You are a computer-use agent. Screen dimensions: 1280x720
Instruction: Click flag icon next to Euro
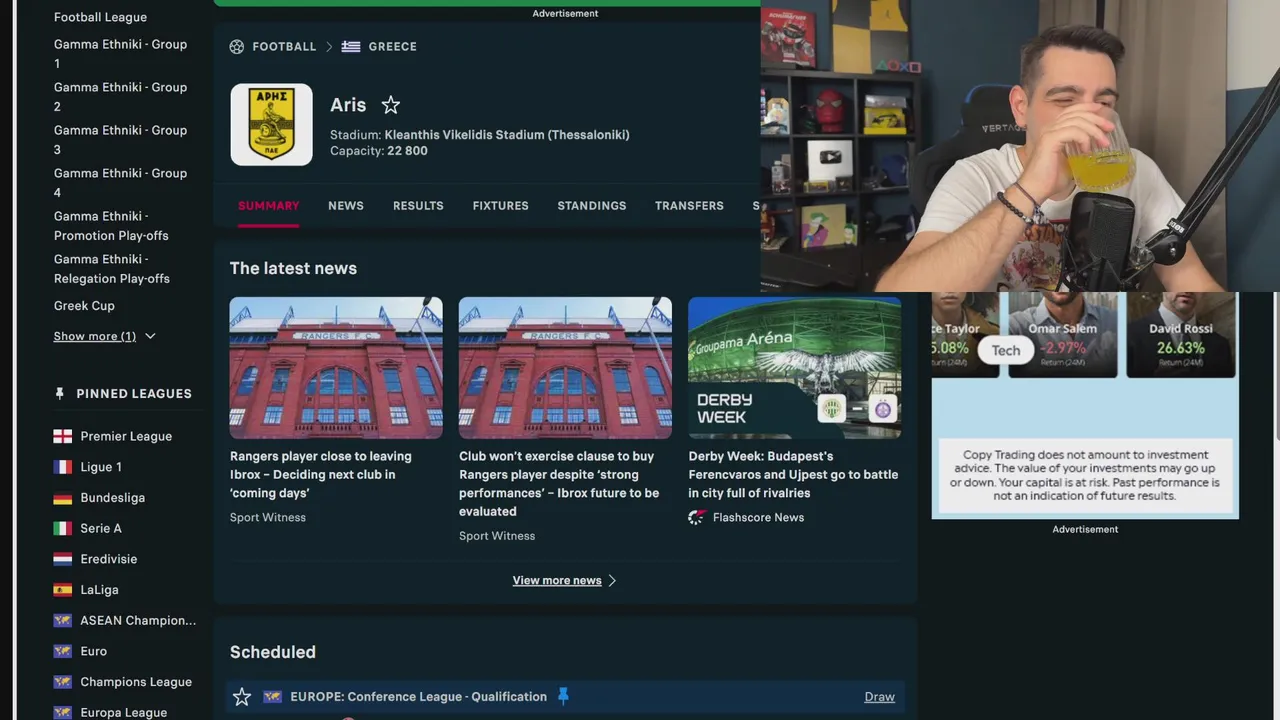[x=63, y=651]
